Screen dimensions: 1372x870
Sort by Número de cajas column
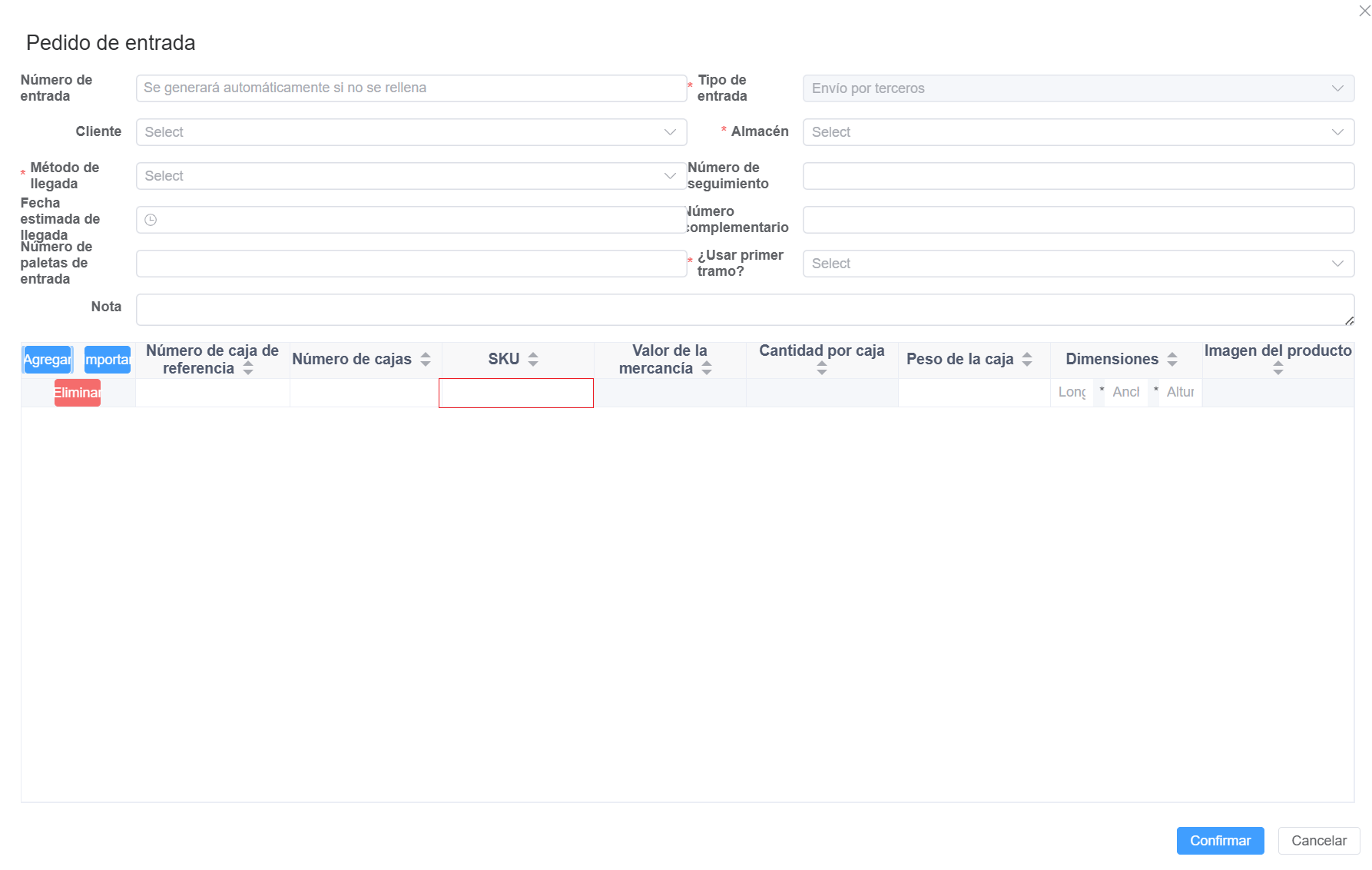click(426, 359)
